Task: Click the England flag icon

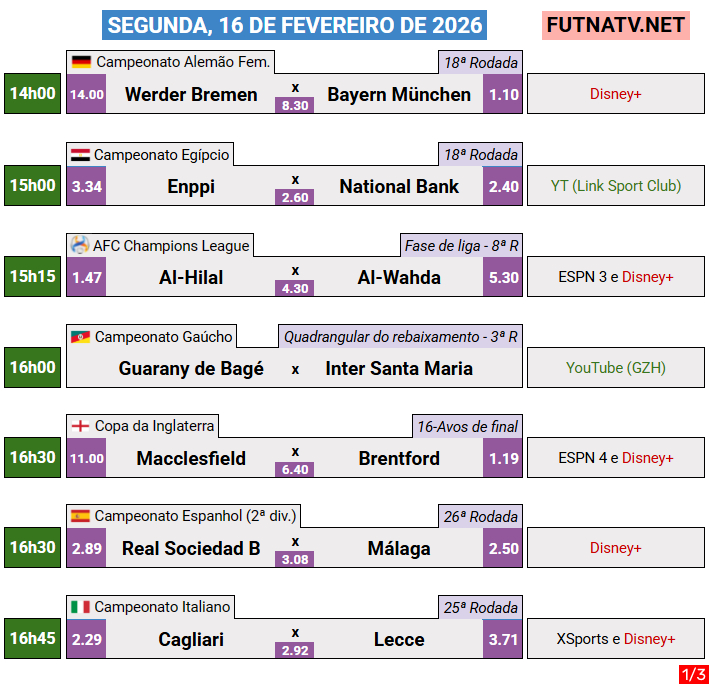Action: (80, 426)
